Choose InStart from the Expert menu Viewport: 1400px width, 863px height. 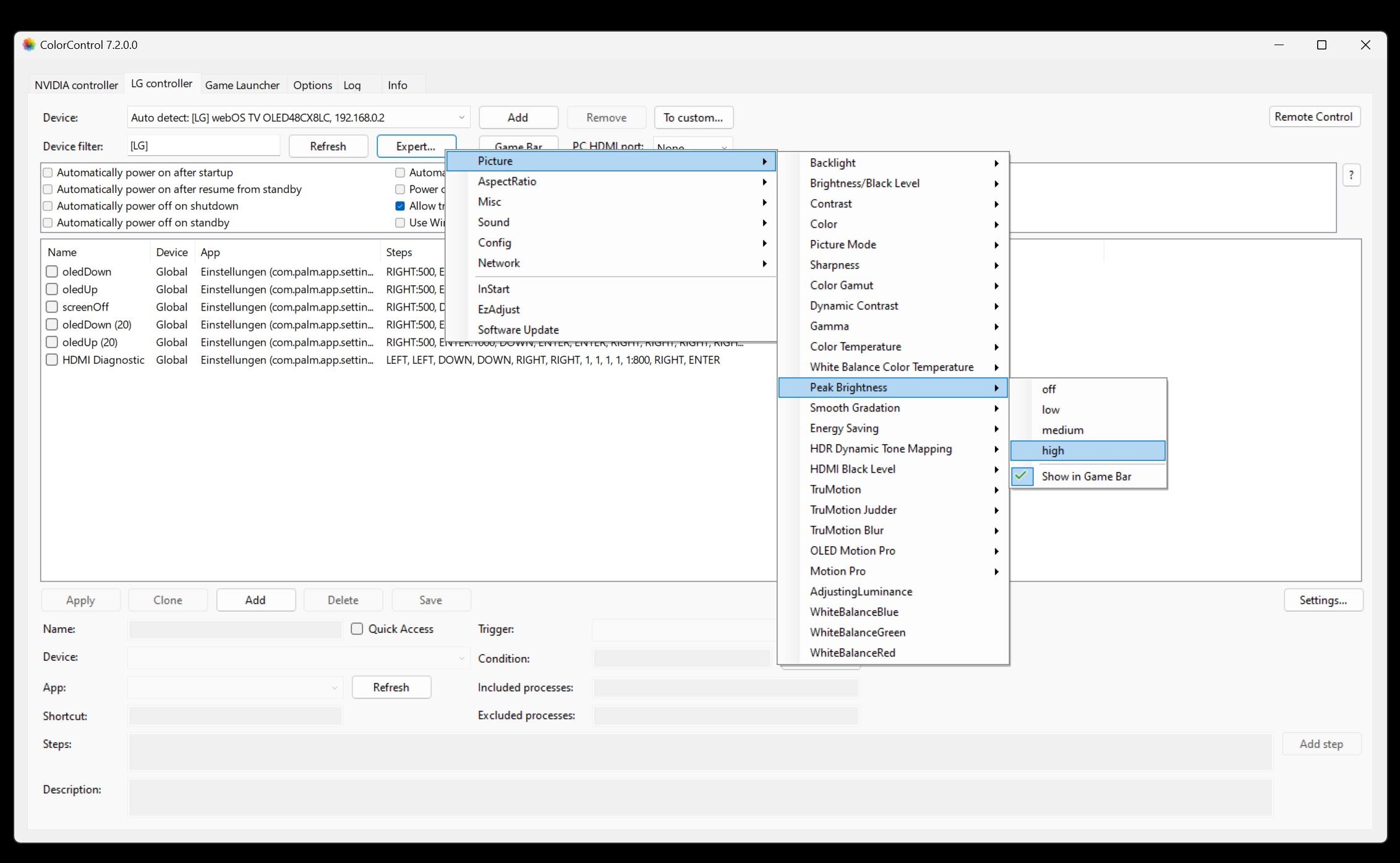pyautogui.click(x=610, y=289)
